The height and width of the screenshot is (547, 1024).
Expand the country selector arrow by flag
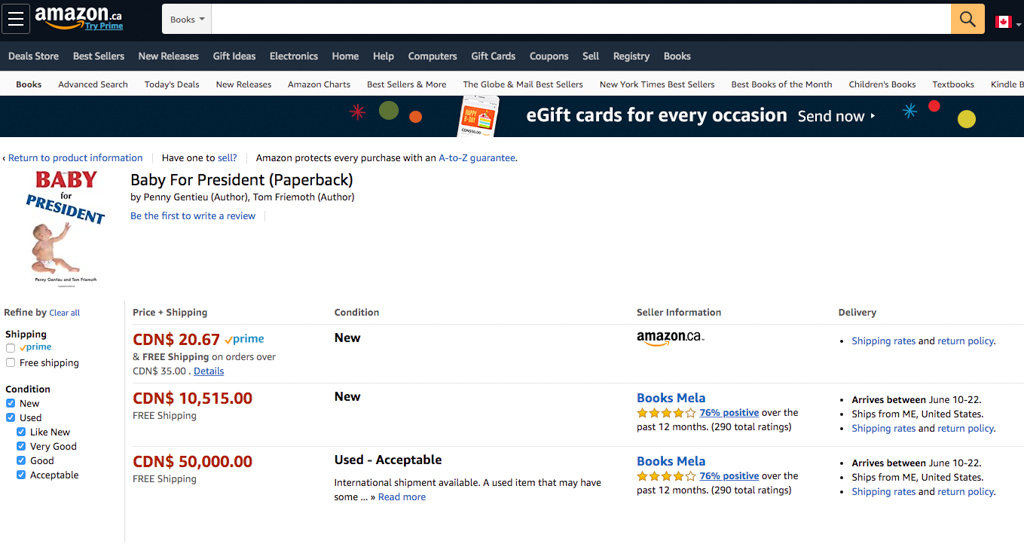click(x=1019, y=24)
